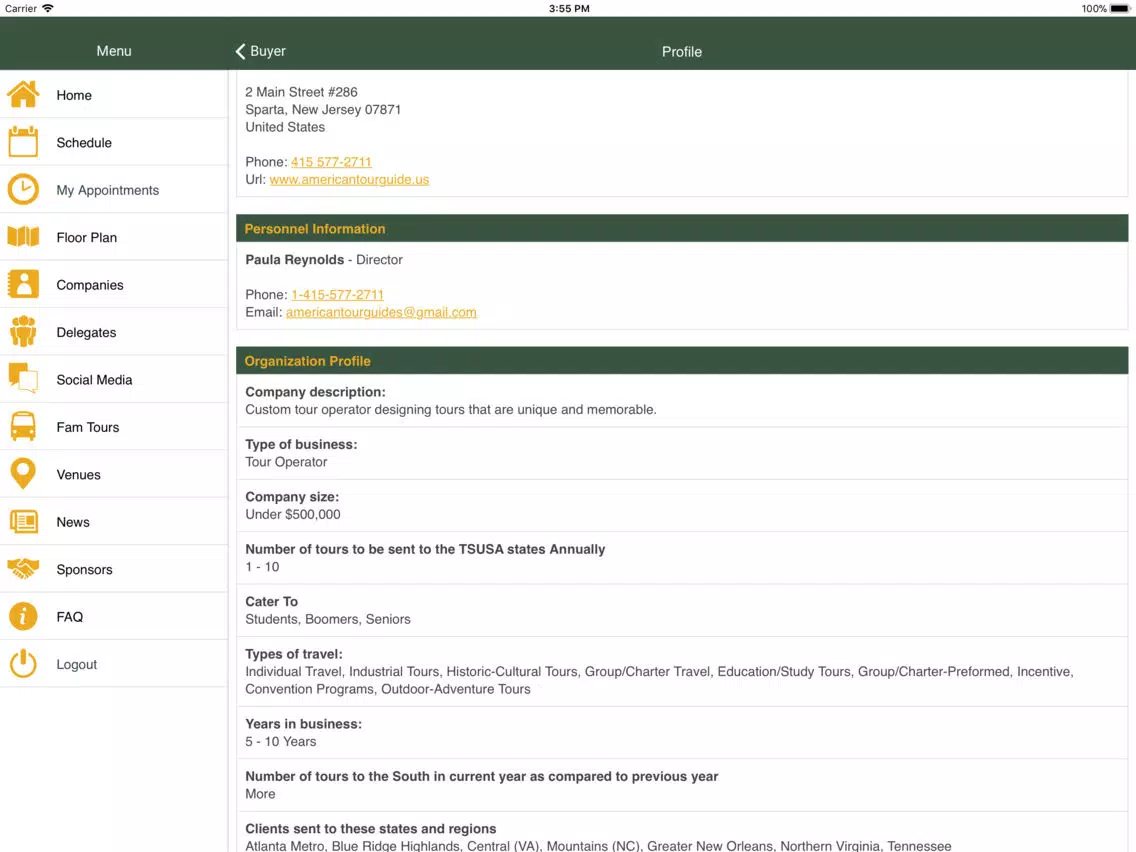1136x852 pixels.
Task: Go back to Buyer screen
Action: pos(260,51)
